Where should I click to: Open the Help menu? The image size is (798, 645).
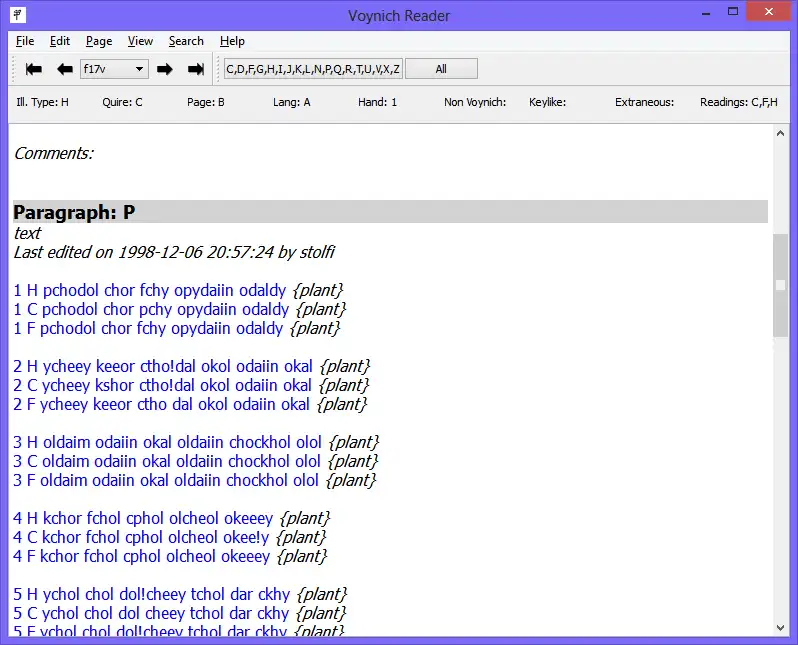click(232, 41)
